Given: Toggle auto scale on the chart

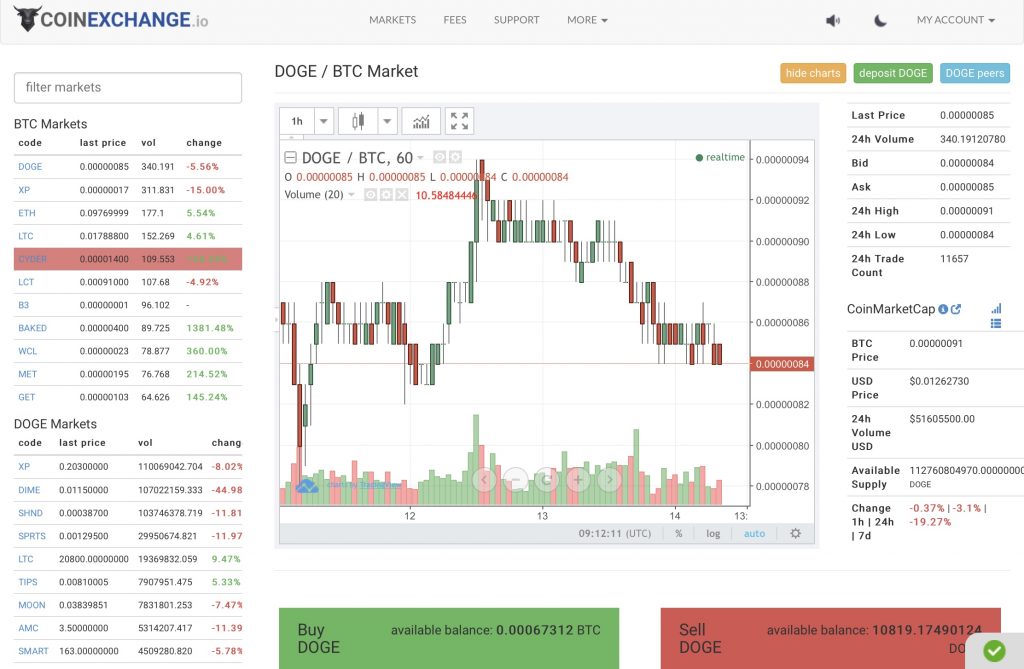Looking at the screenshot, I should click(754, 534).
